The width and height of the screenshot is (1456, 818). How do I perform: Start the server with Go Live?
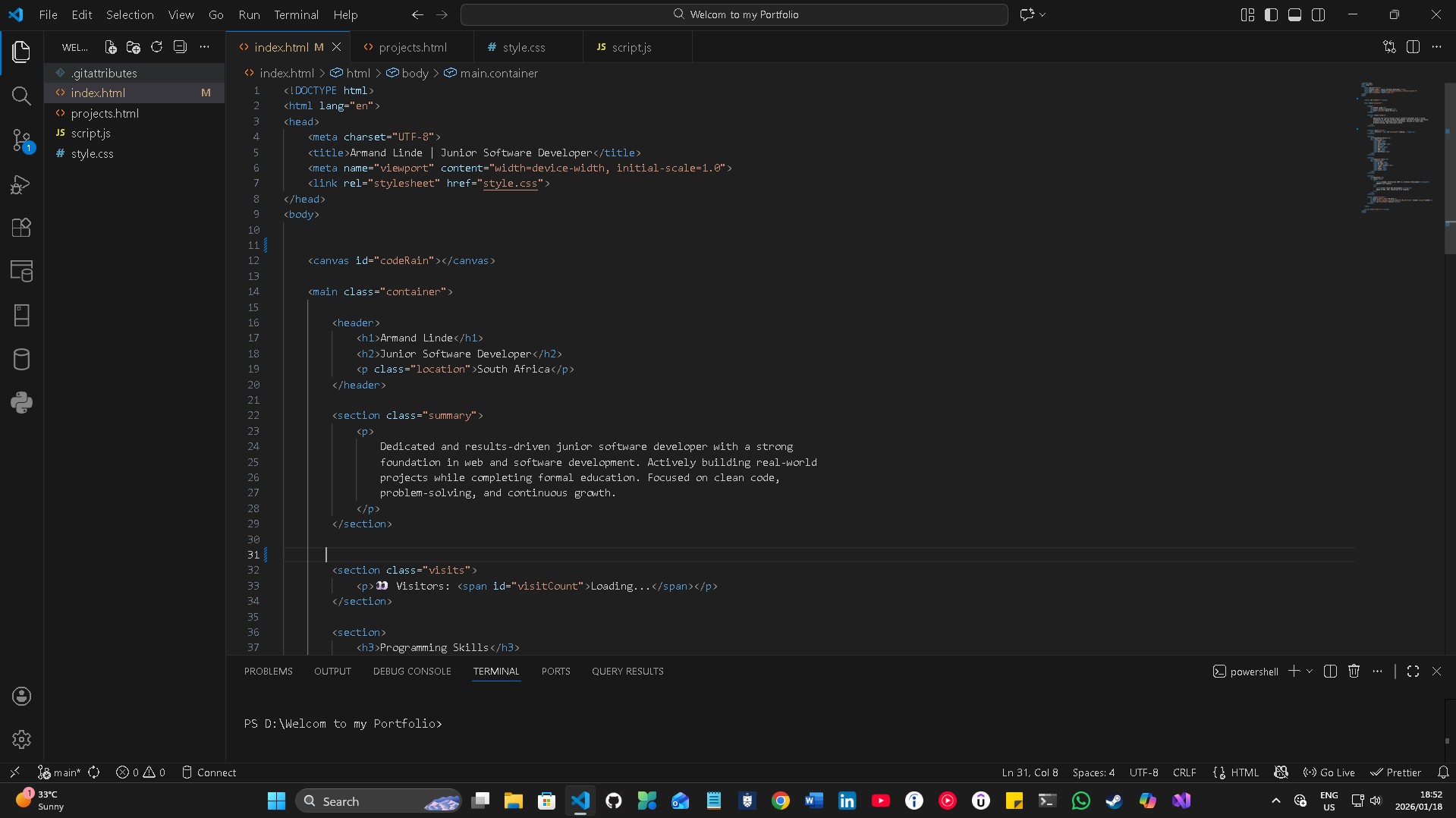tap(1329, 772)
